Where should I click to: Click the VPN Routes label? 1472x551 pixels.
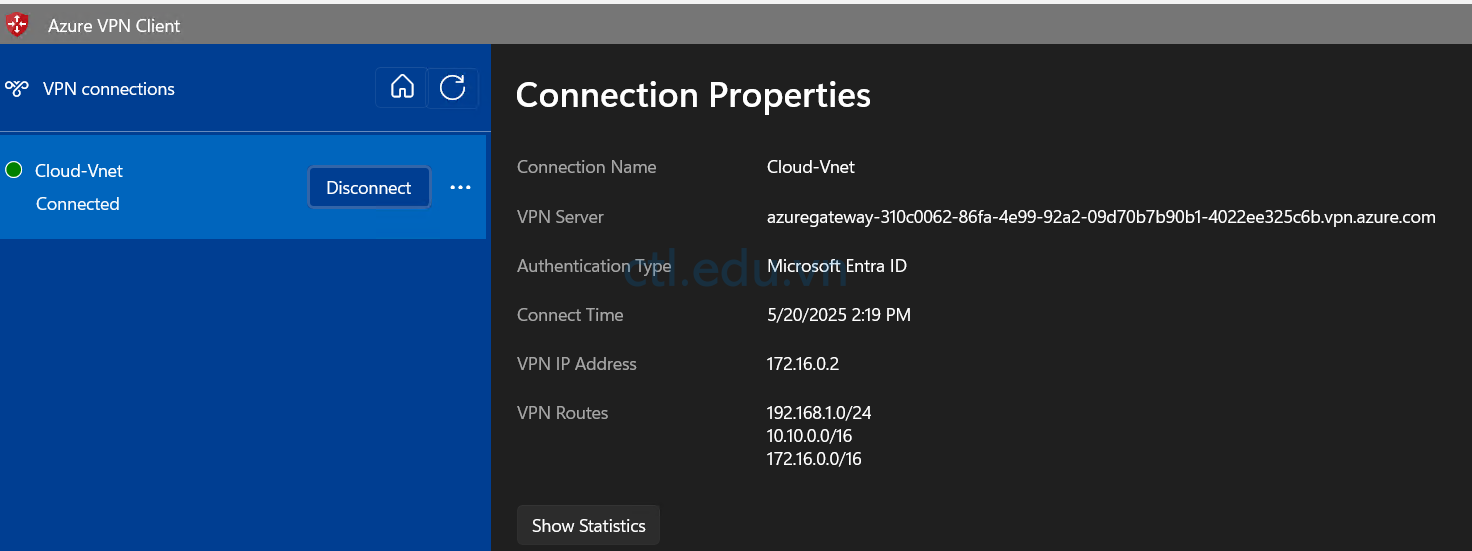point(563,413)
